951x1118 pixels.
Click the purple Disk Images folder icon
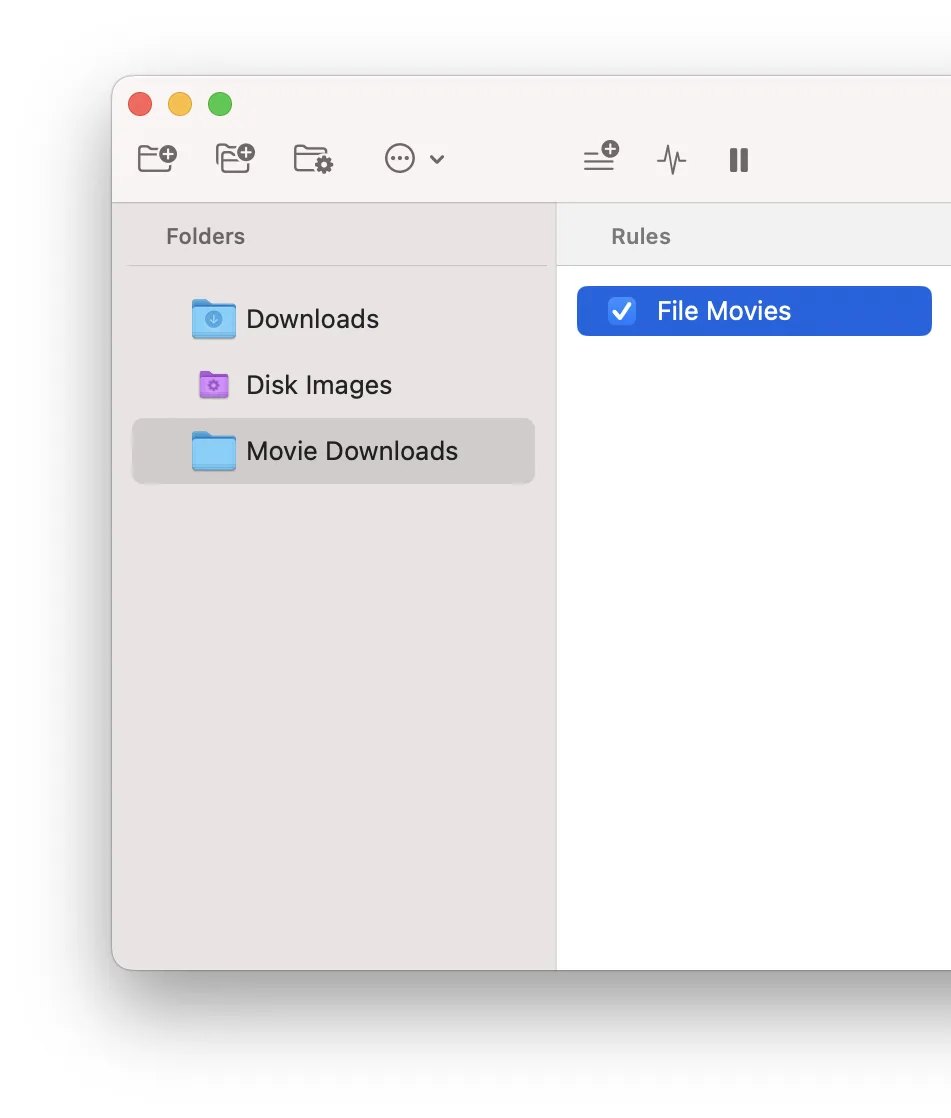click(214, 385)
